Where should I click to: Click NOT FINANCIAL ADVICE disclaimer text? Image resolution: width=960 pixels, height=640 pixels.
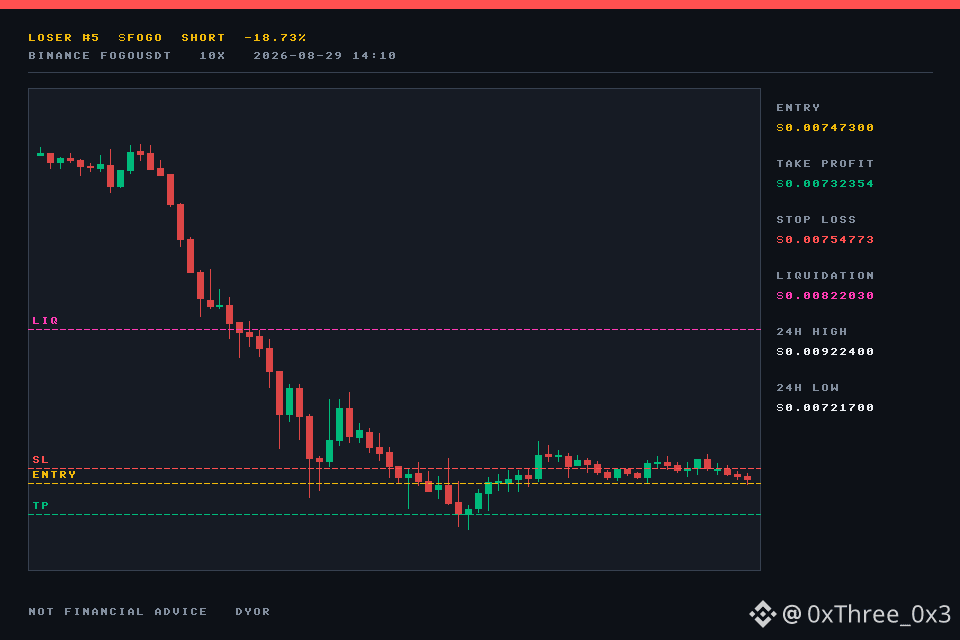[118, 612]
